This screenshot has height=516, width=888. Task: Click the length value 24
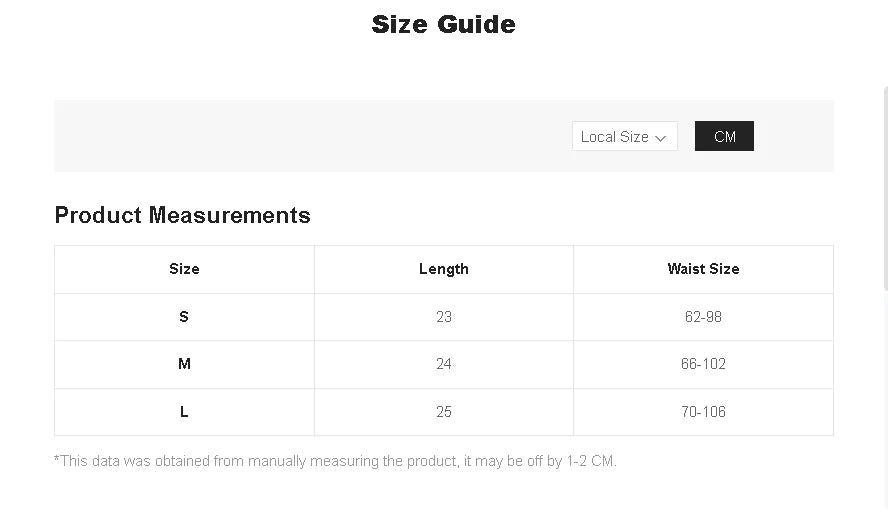(444, 364)
